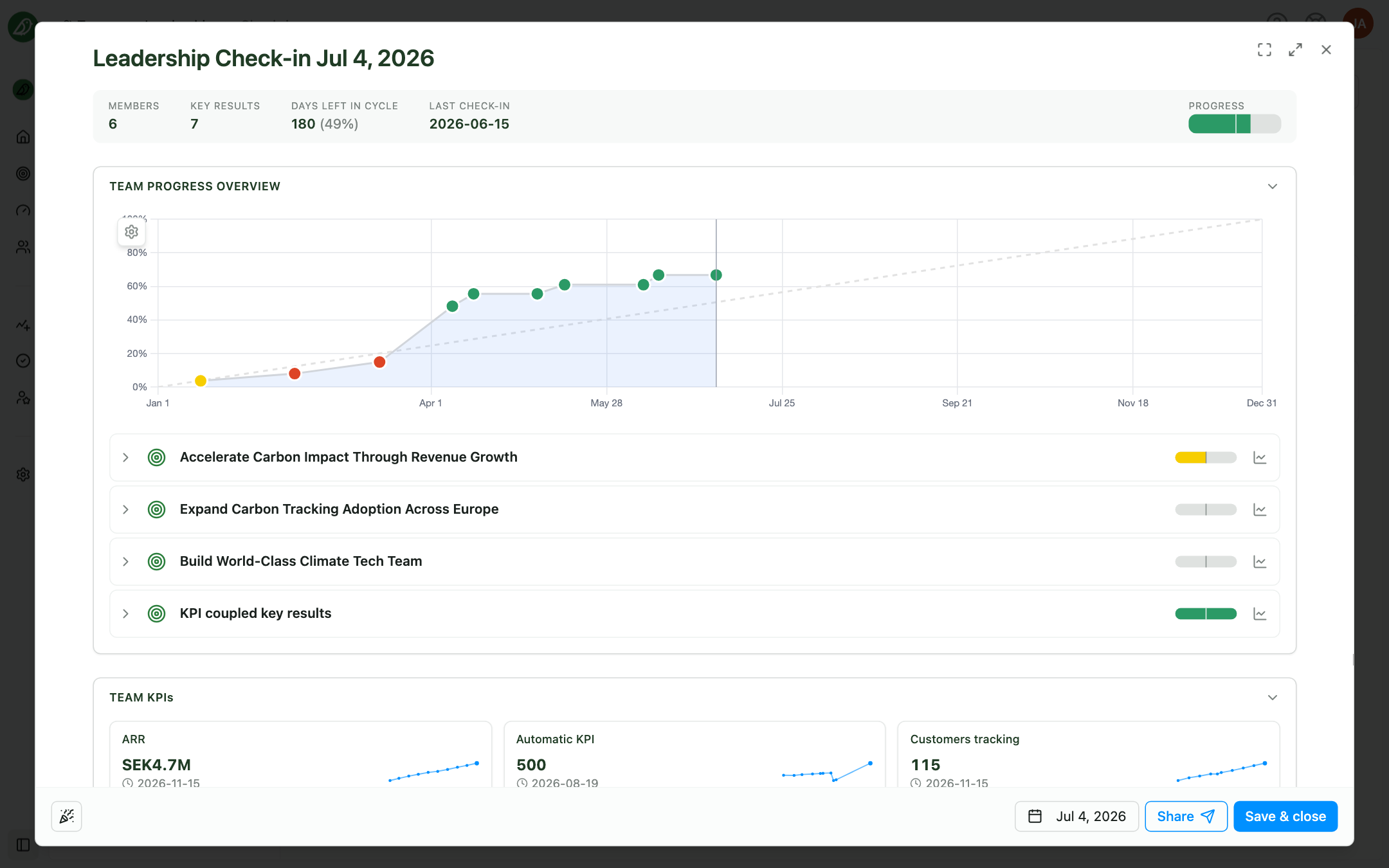
Task: Open Home in the left sidebar
Action: 23,137
